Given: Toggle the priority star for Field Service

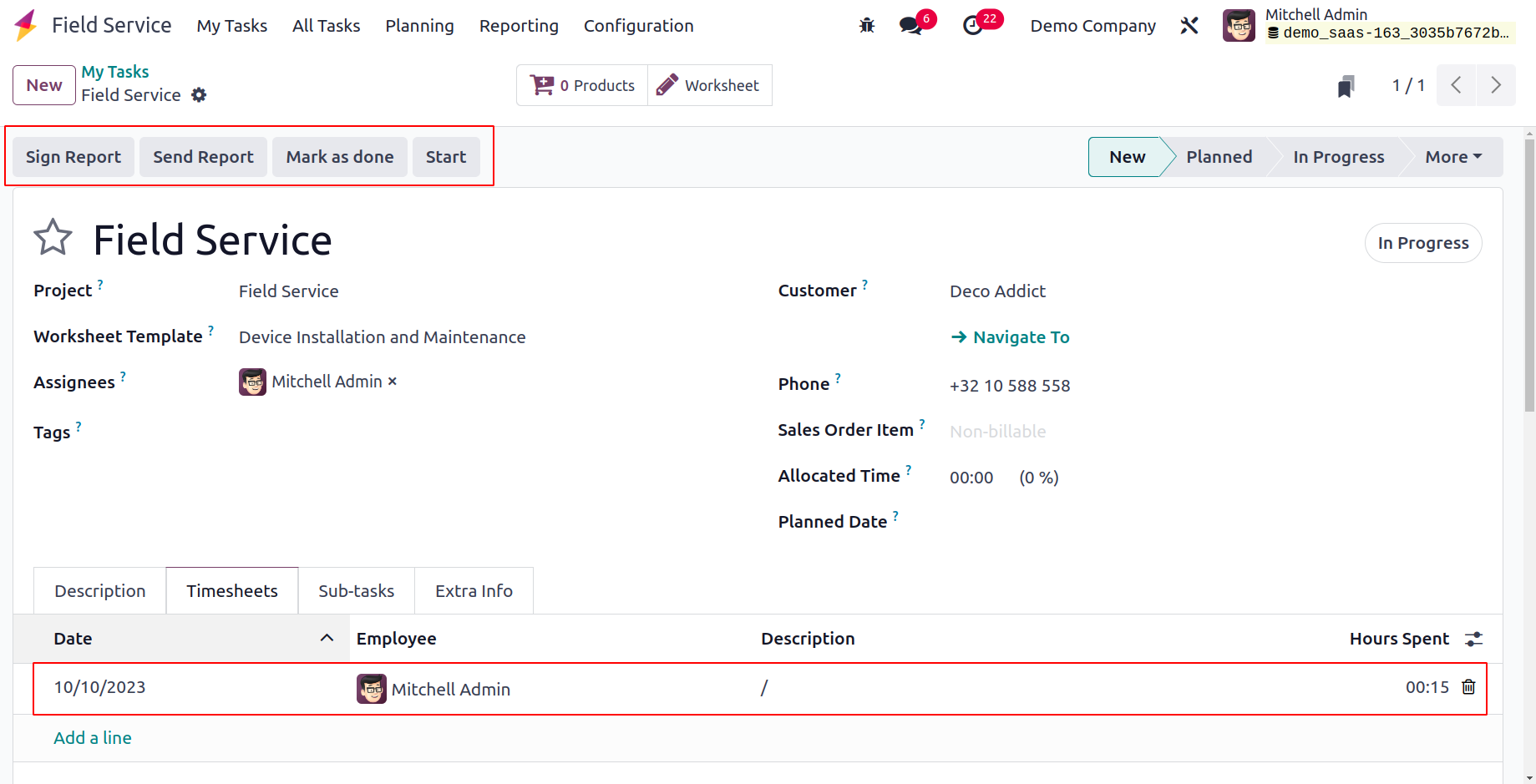Looking at the screenshot, I should click(53, 238).
